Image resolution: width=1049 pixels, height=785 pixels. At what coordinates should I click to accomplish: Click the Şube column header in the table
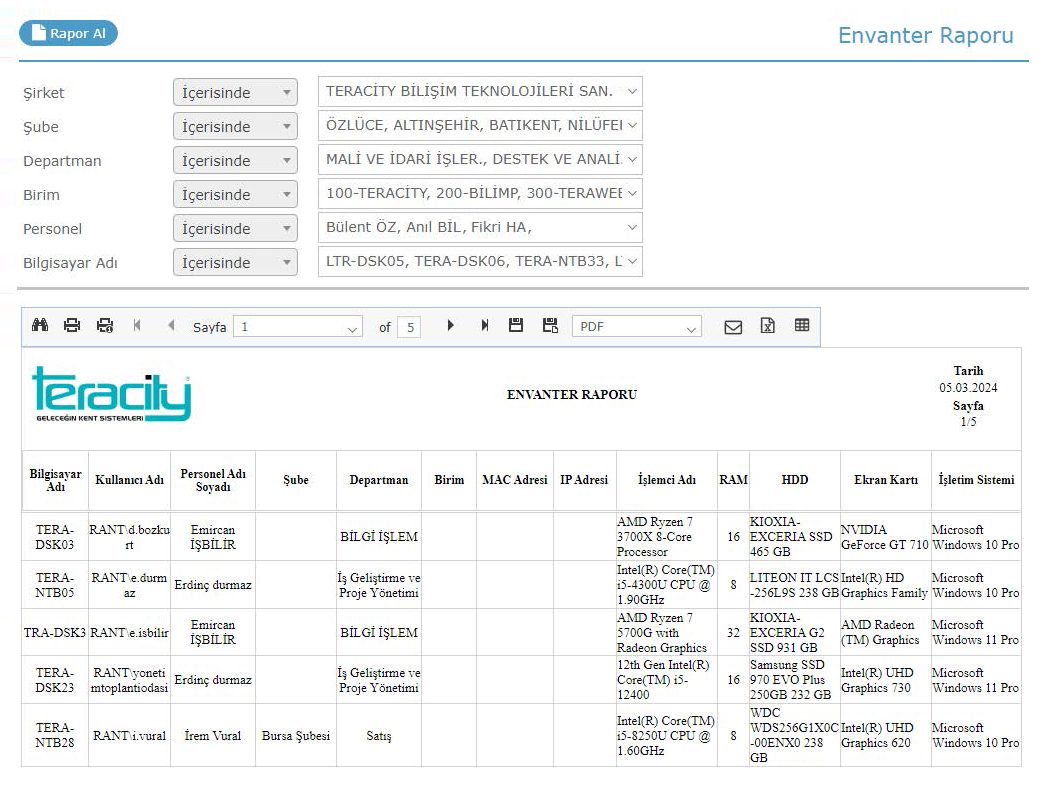(x=296, y=481)
